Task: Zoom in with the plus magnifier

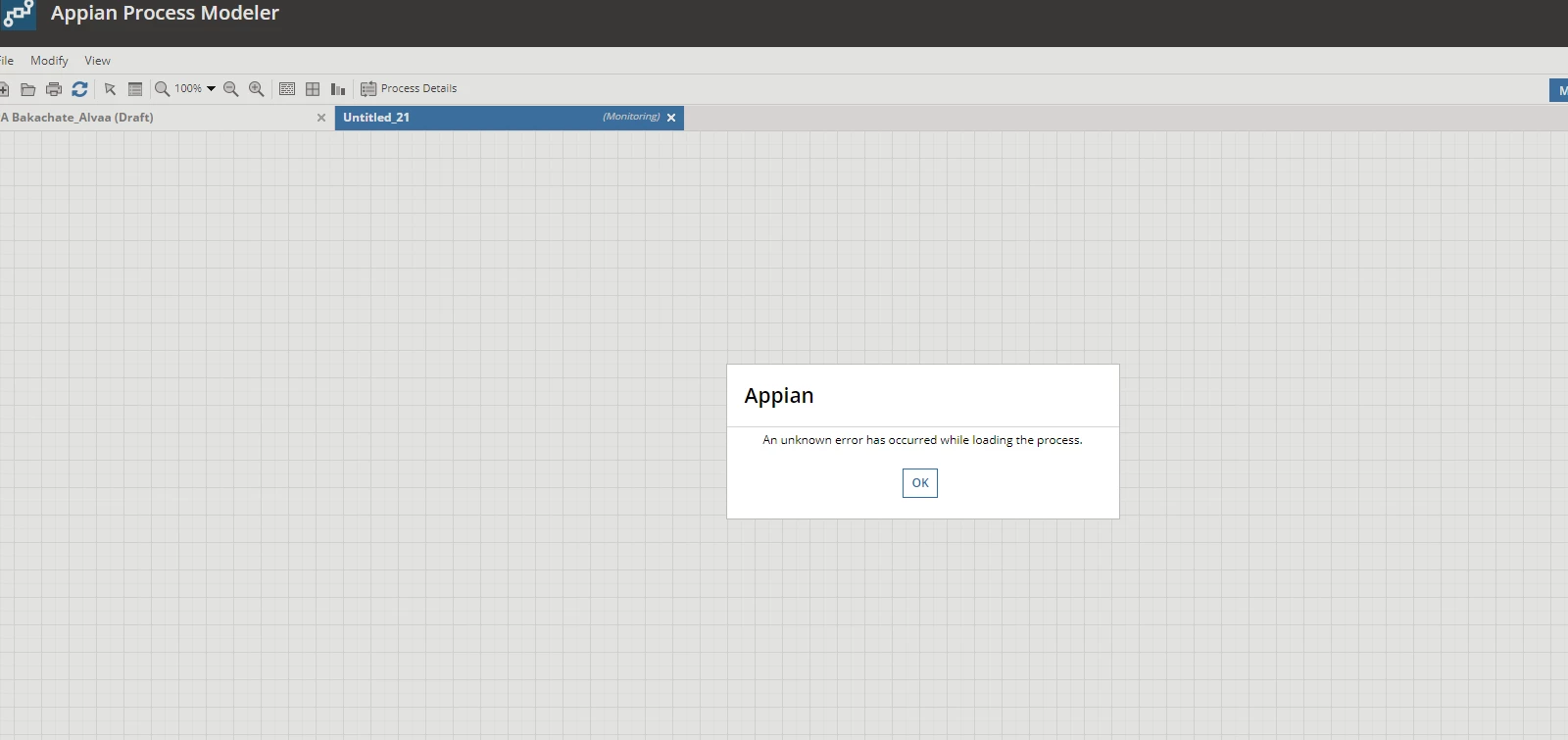Action: [x=257, y=89]
